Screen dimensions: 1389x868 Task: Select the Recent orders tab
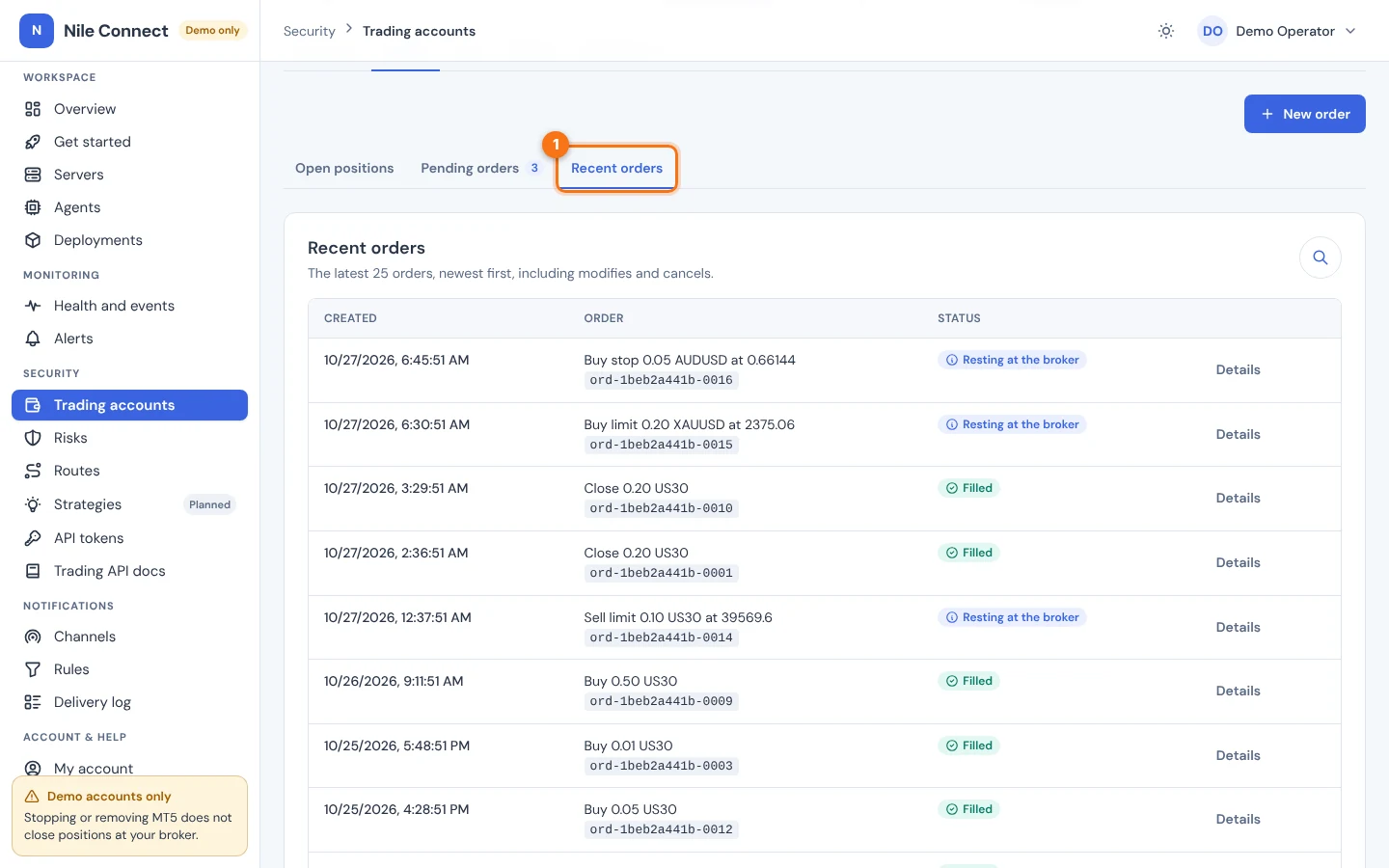tap(616, 168)
